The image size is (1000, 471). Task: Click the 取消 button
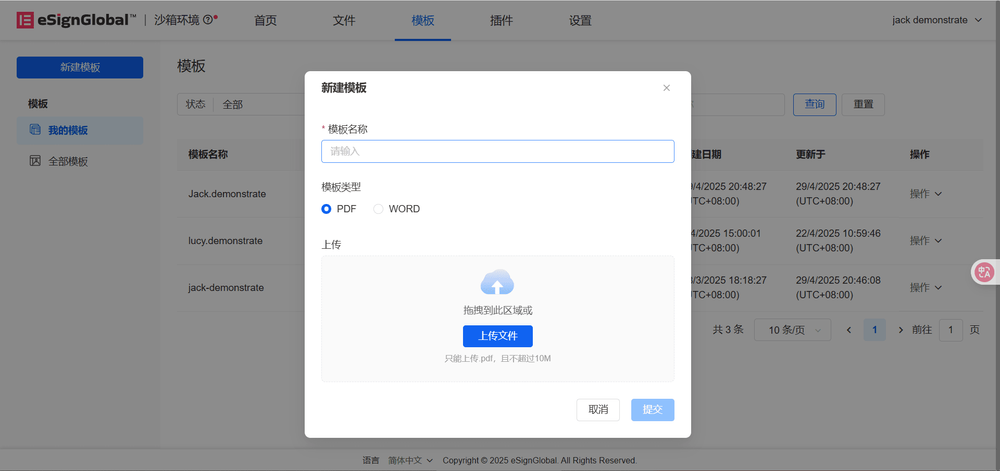tap(598, 410)
